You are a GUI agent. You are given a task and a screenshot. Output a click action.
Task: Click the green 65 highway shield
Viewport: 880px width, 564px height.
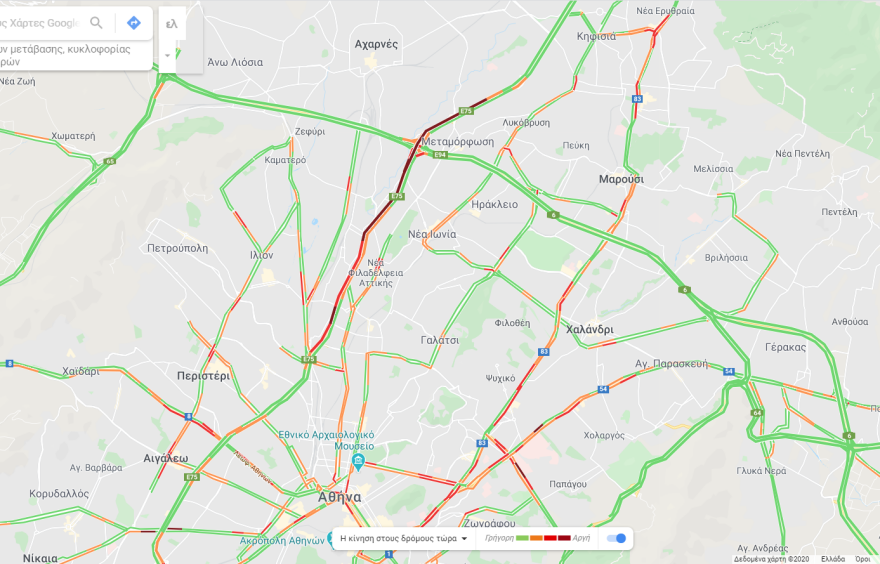(109, 162)
